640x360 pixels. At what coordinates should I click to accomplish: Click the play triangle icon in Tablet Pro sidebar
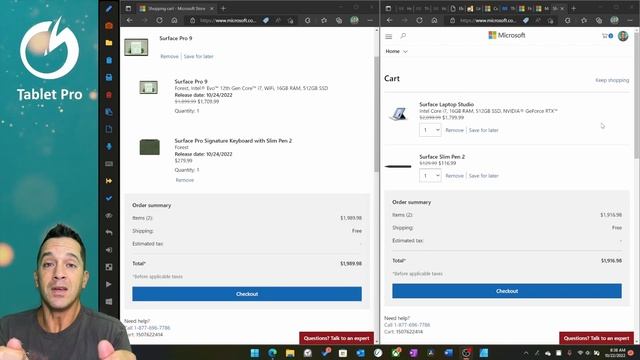109,284
